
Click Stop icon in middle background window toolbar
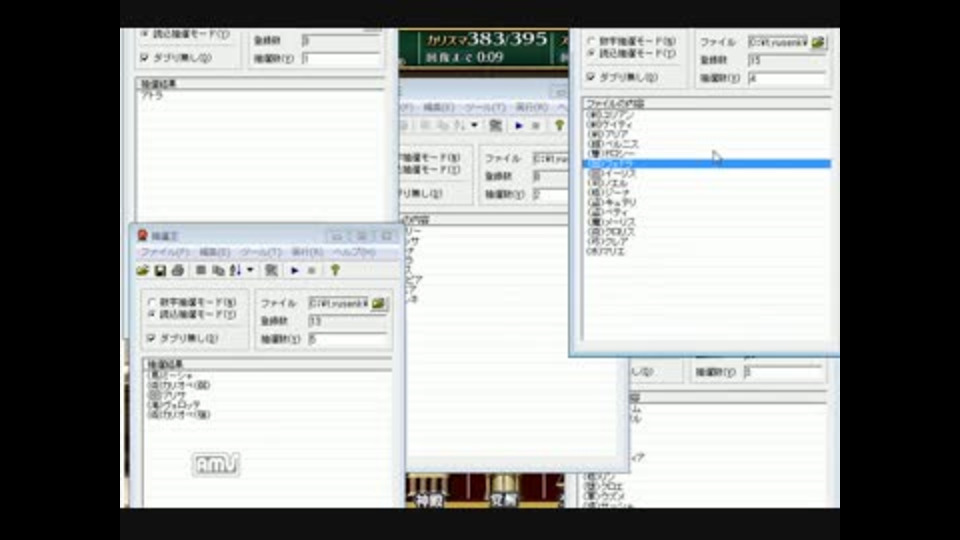click(x=536, y=126)
